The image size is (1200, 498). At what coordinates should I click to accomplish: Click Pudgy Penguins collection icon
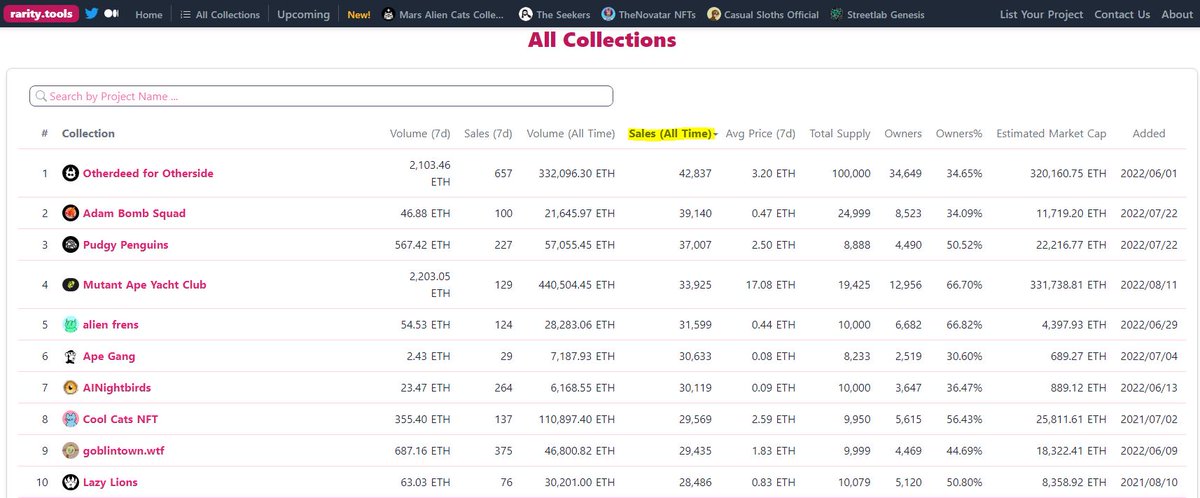coord(70,245)
